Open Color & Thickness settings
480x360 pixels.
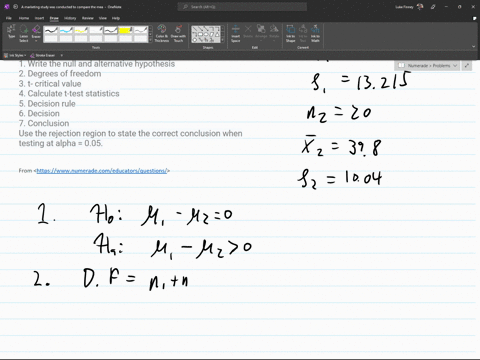click(x=162, y=33)
